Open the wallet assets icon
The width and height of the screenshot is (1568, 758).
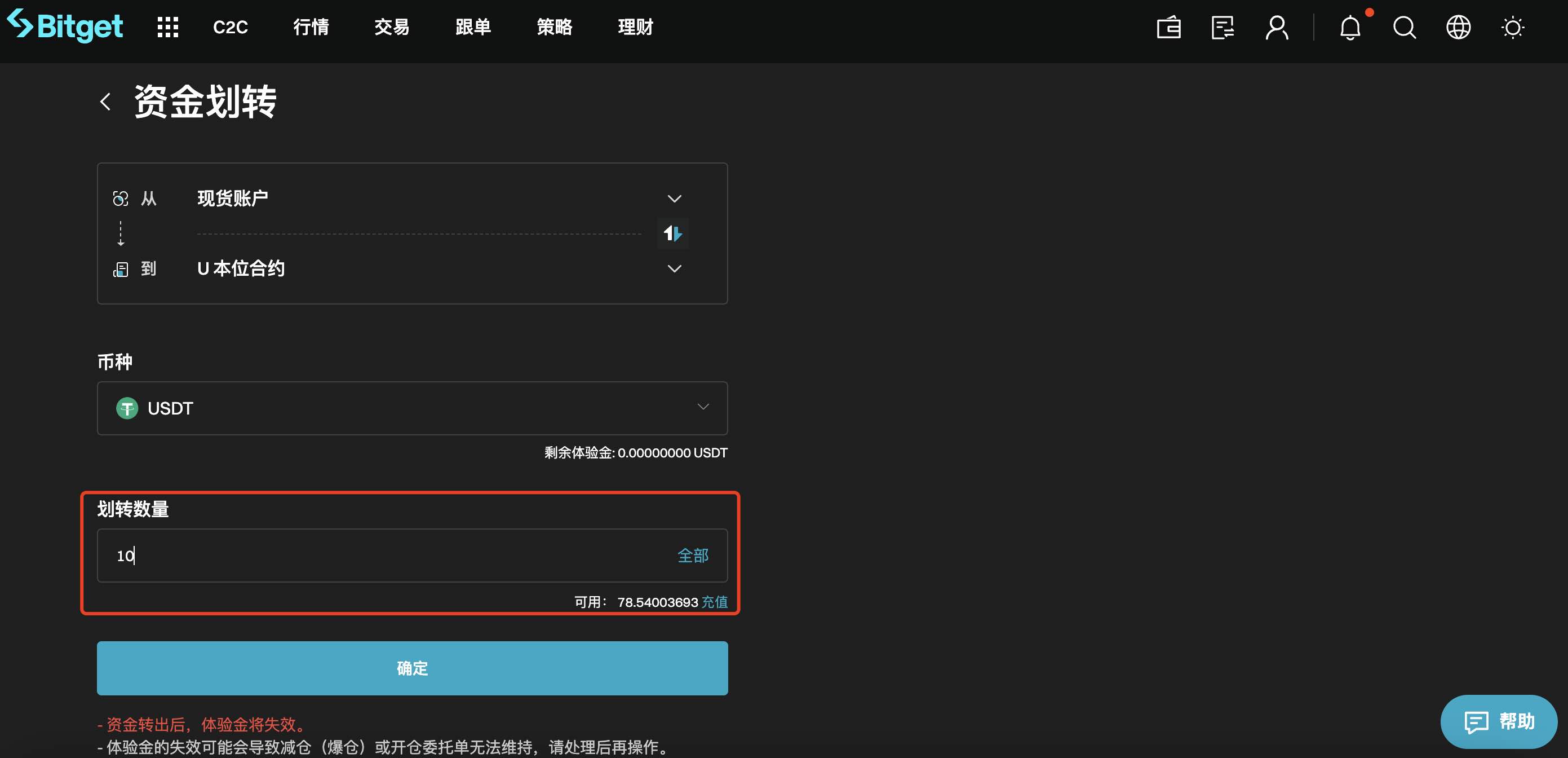click(x=1168, y=28)
